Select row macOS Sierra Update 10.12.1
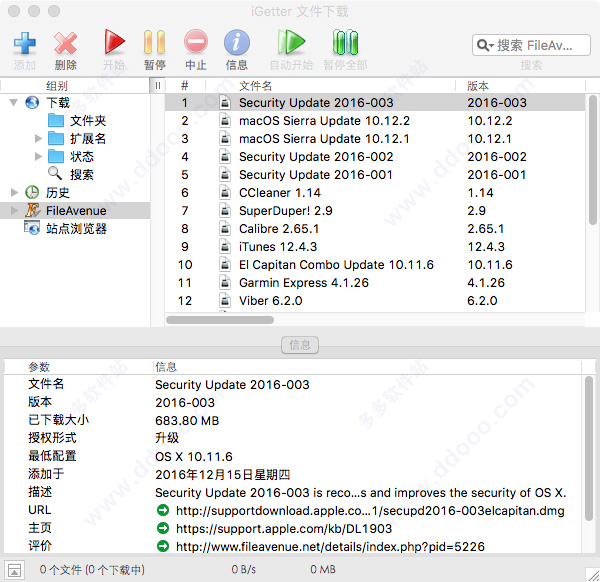 pos(375,139)
